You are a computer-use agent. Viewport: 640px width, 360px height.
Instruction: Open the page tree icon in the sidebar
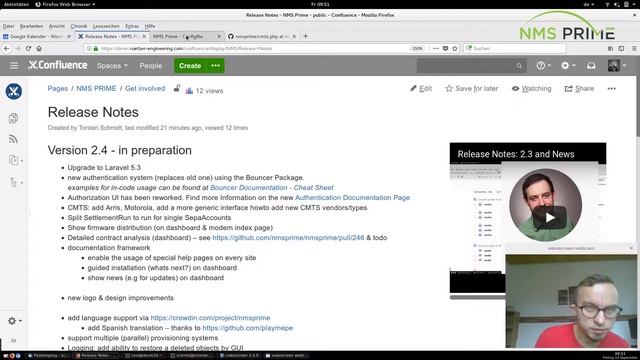pyautogui.click(x=14, y=182)
